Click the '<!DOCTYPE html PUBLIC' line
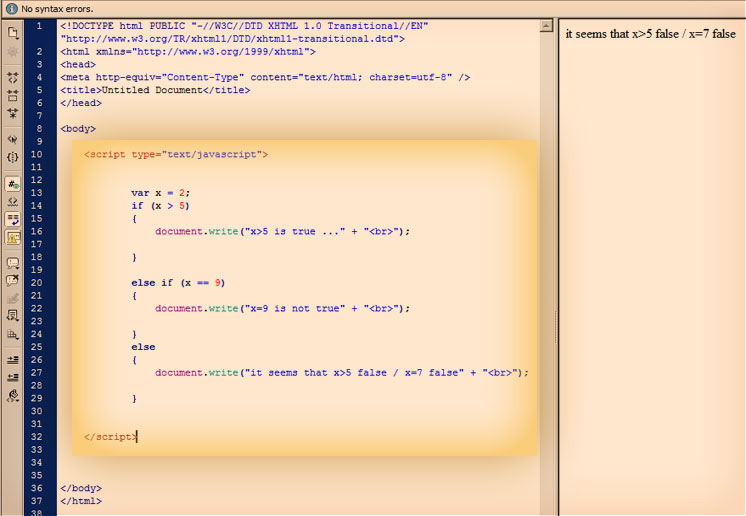This screenshot has width=746, height=516. pyautogui.click(x=244, y=26)
